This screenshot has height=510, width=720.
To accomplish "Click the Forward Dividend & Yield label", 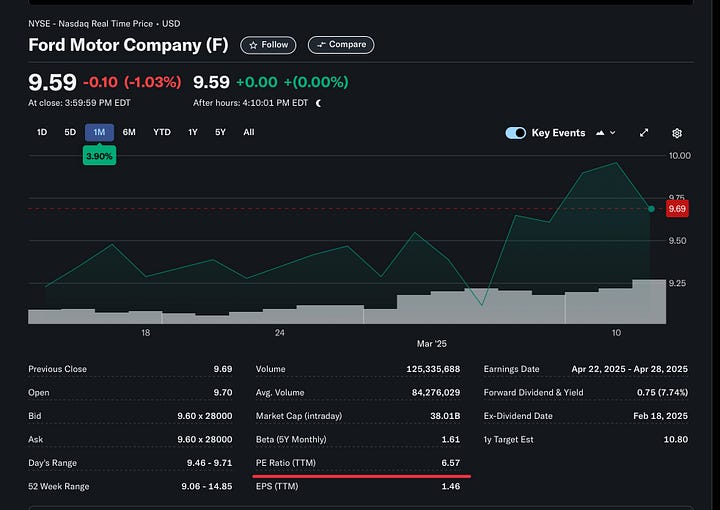I will (534, 392).
